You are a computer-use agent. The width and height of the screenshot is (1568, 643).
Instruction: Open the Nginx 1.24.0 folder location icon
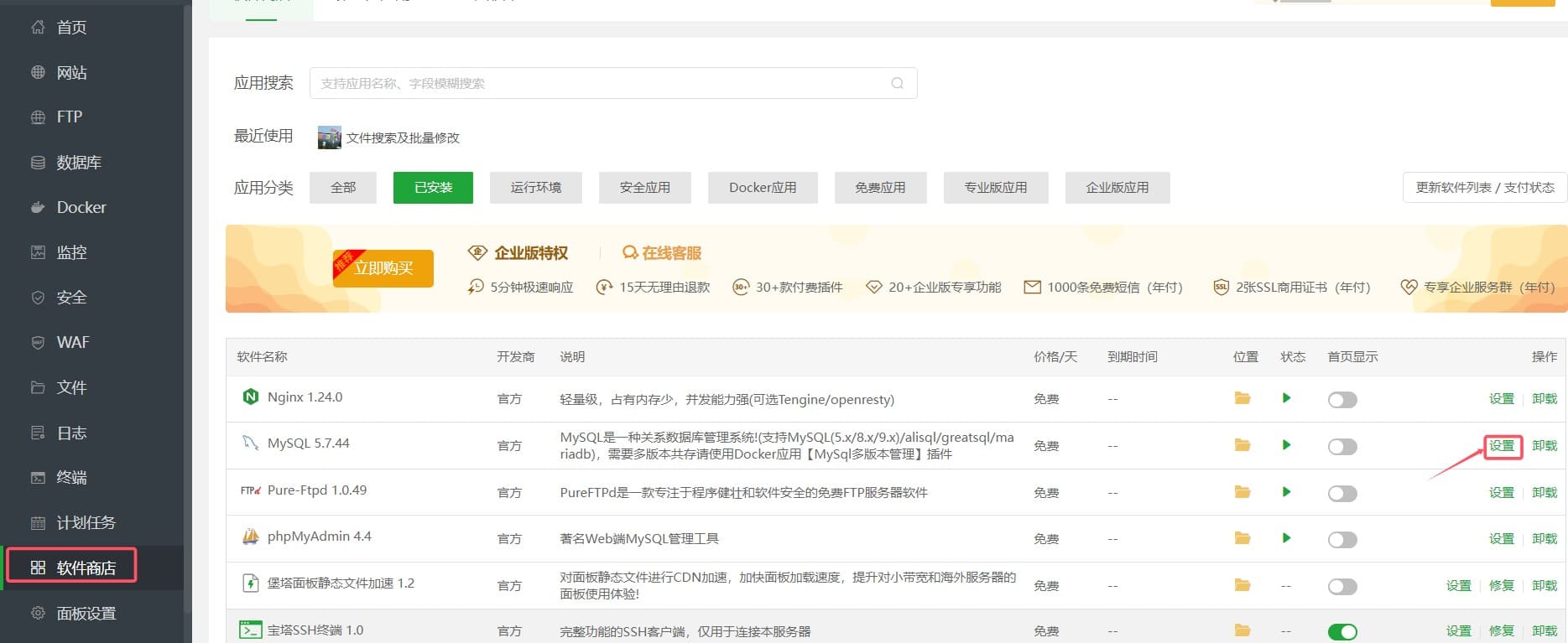tap(1242, 398)
